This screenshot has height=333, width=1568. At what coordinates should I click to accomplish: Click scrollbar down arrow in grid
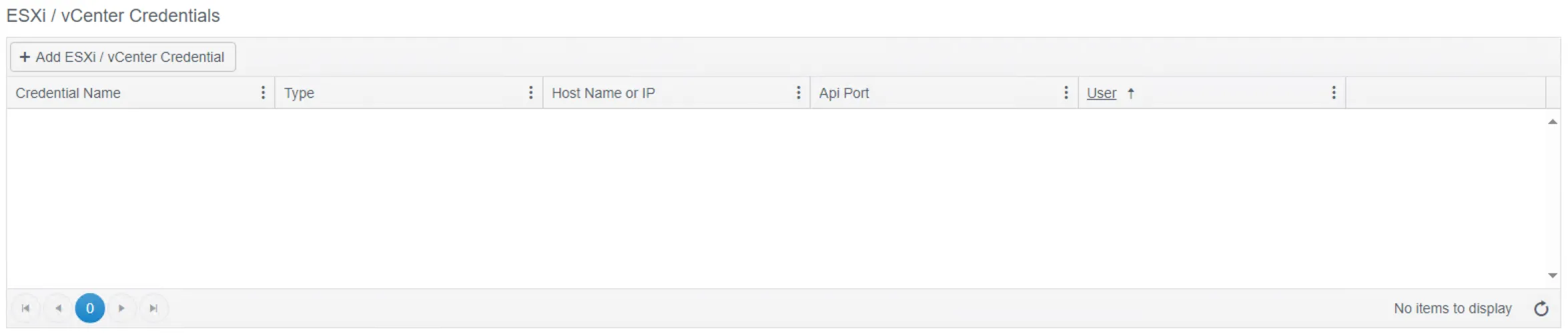pos(1553,276)
